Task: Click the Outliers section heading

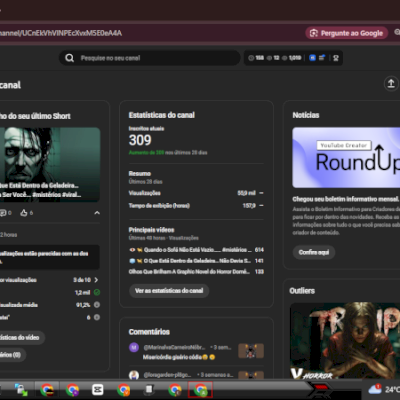Action: click(302, 291)
